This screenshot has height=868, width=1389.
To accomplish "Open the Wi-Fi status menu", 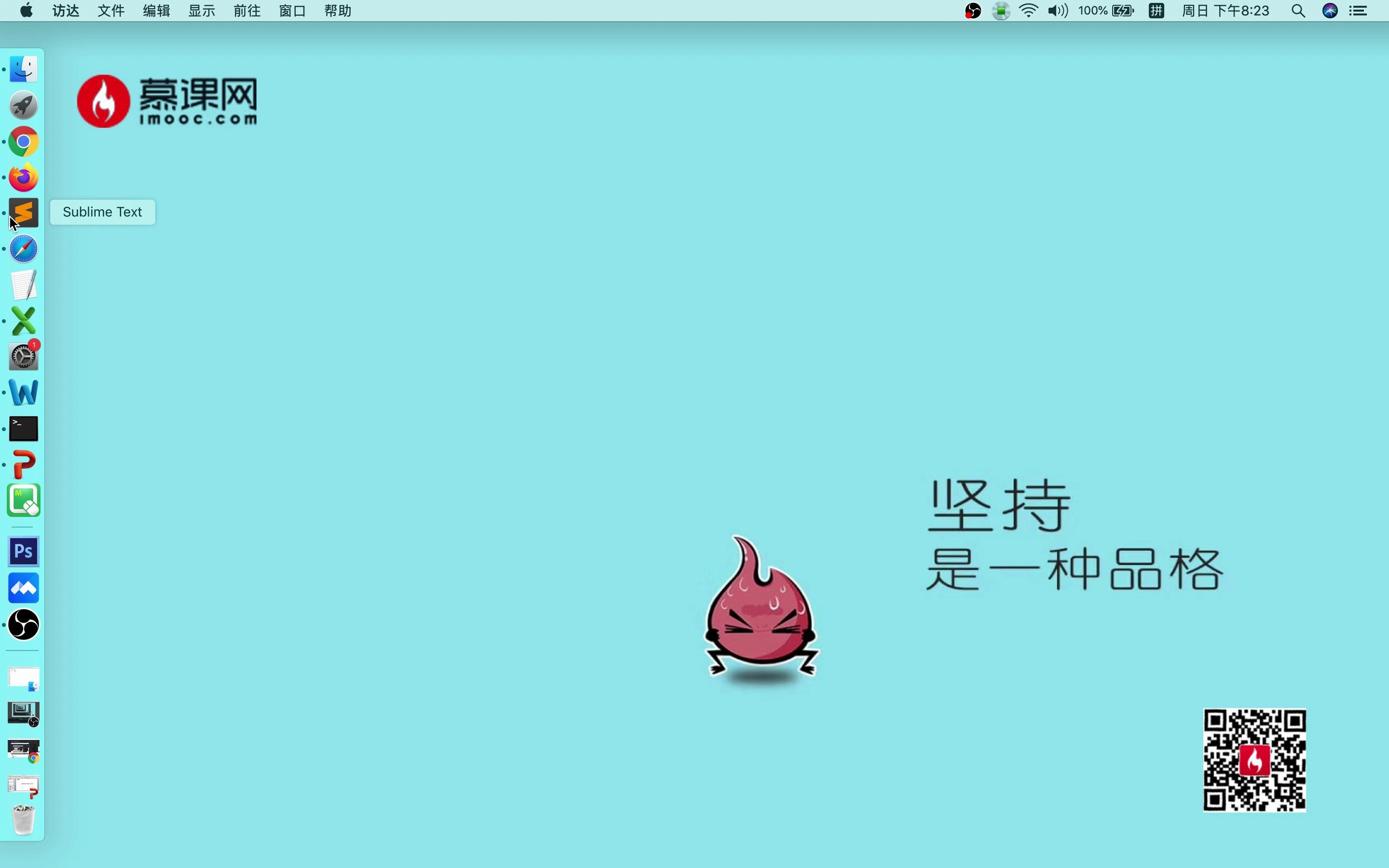I will coord(1029,11).
